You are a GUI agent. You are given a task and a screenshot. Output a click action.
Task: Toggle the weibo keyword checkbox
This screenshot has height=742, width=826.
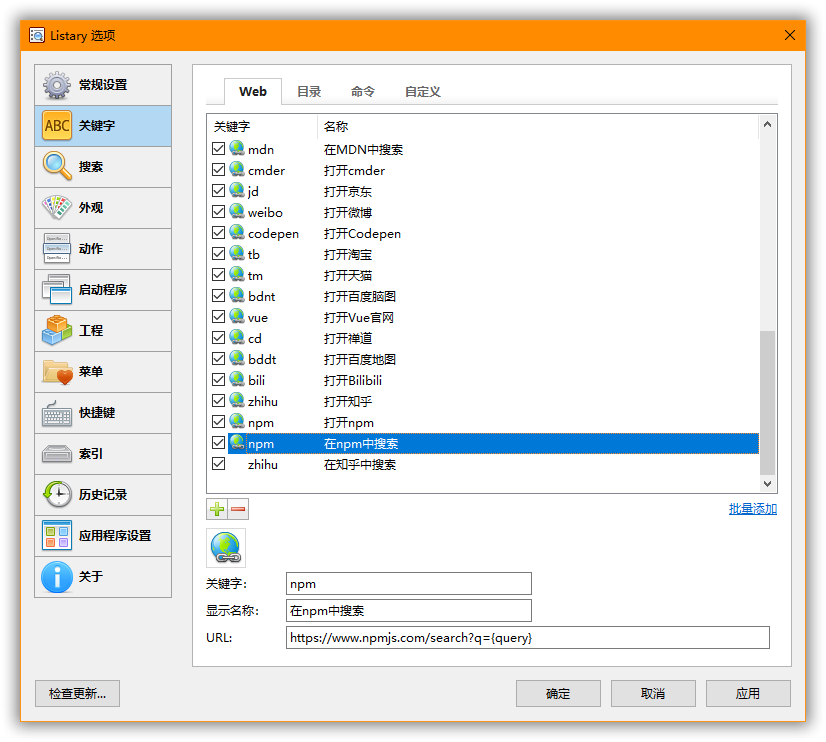tap(219, 212)
